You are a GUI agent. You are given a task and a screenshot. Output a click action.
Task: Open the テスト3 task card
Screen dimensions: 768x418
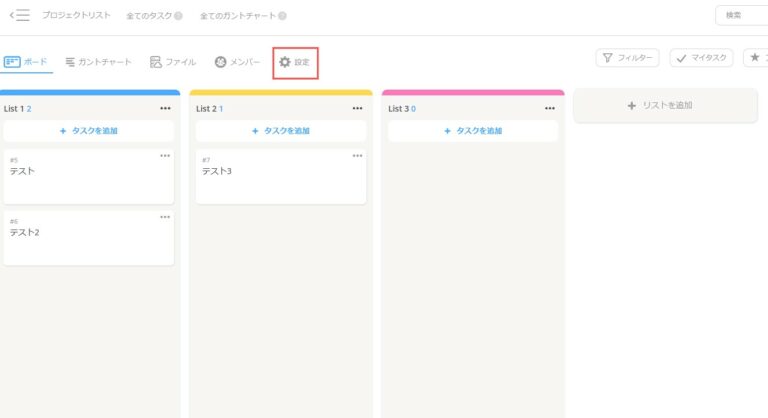(x=280, y=177)
